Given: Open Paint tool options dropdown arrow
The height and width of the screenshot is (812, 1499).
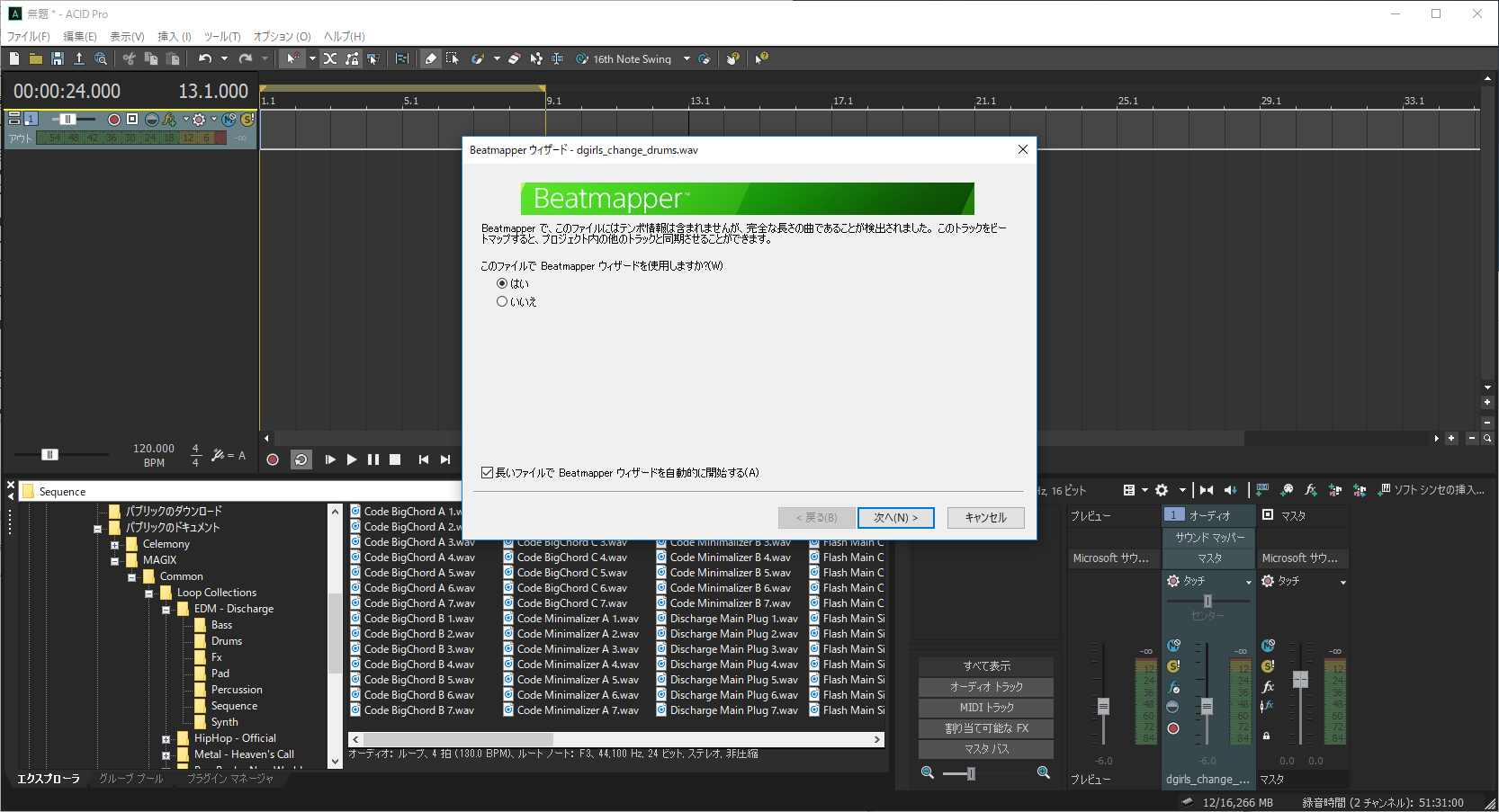Looking at the screenshot, I should [497, 58].
